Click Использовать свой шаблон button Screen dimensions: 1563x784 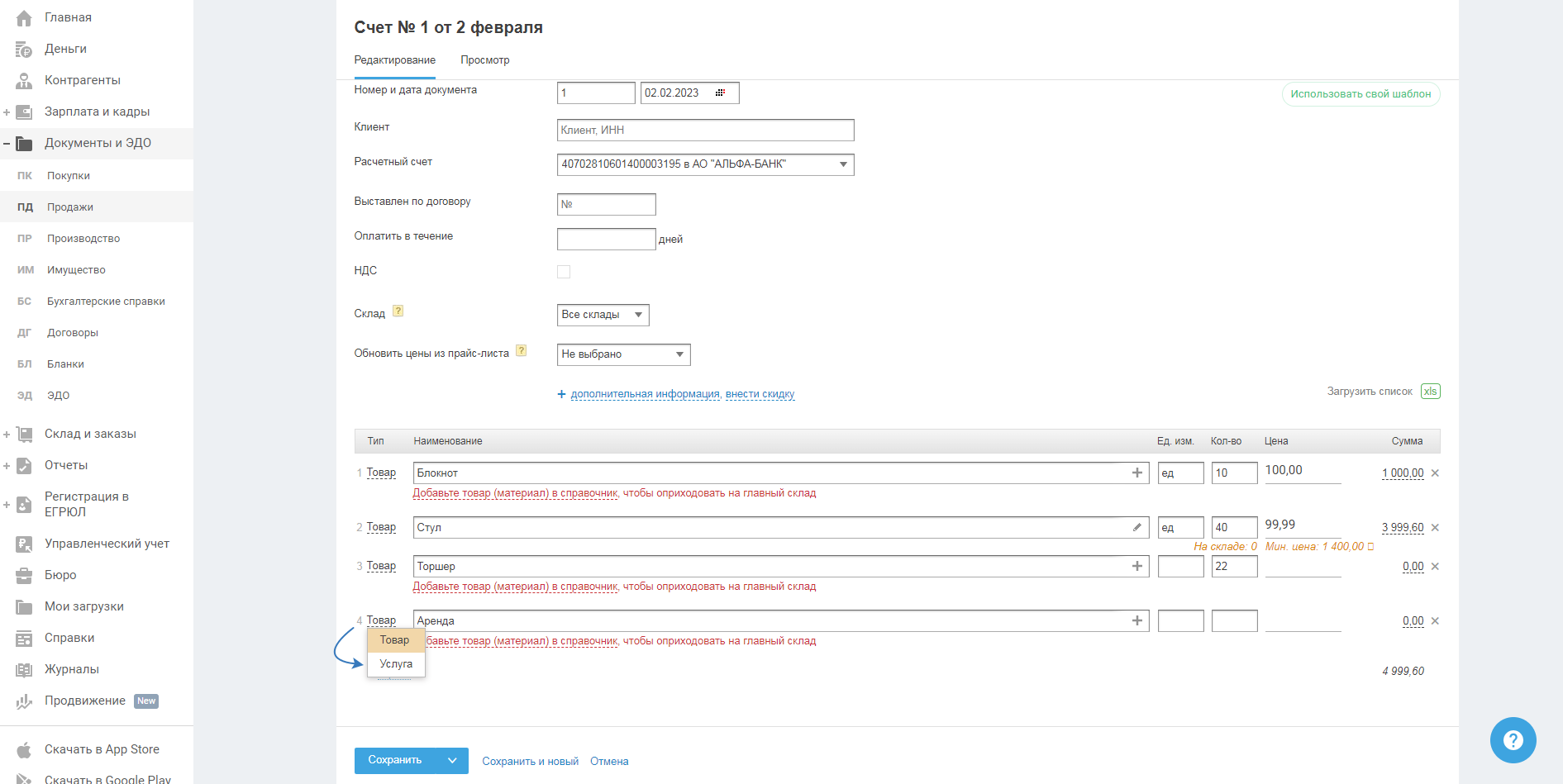pyautogui.click(x=1360, y=94)
